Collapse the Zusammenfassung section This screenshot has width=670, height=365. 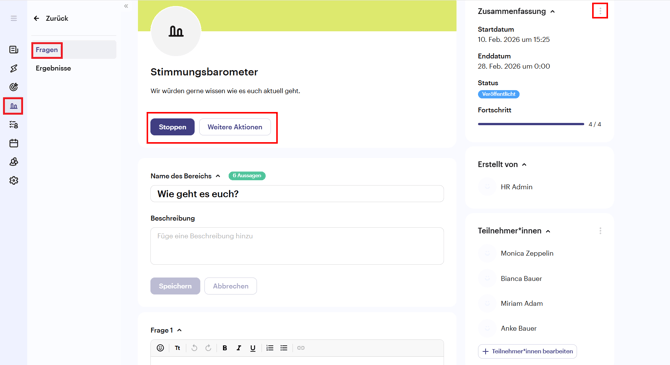tap(552, 12)
